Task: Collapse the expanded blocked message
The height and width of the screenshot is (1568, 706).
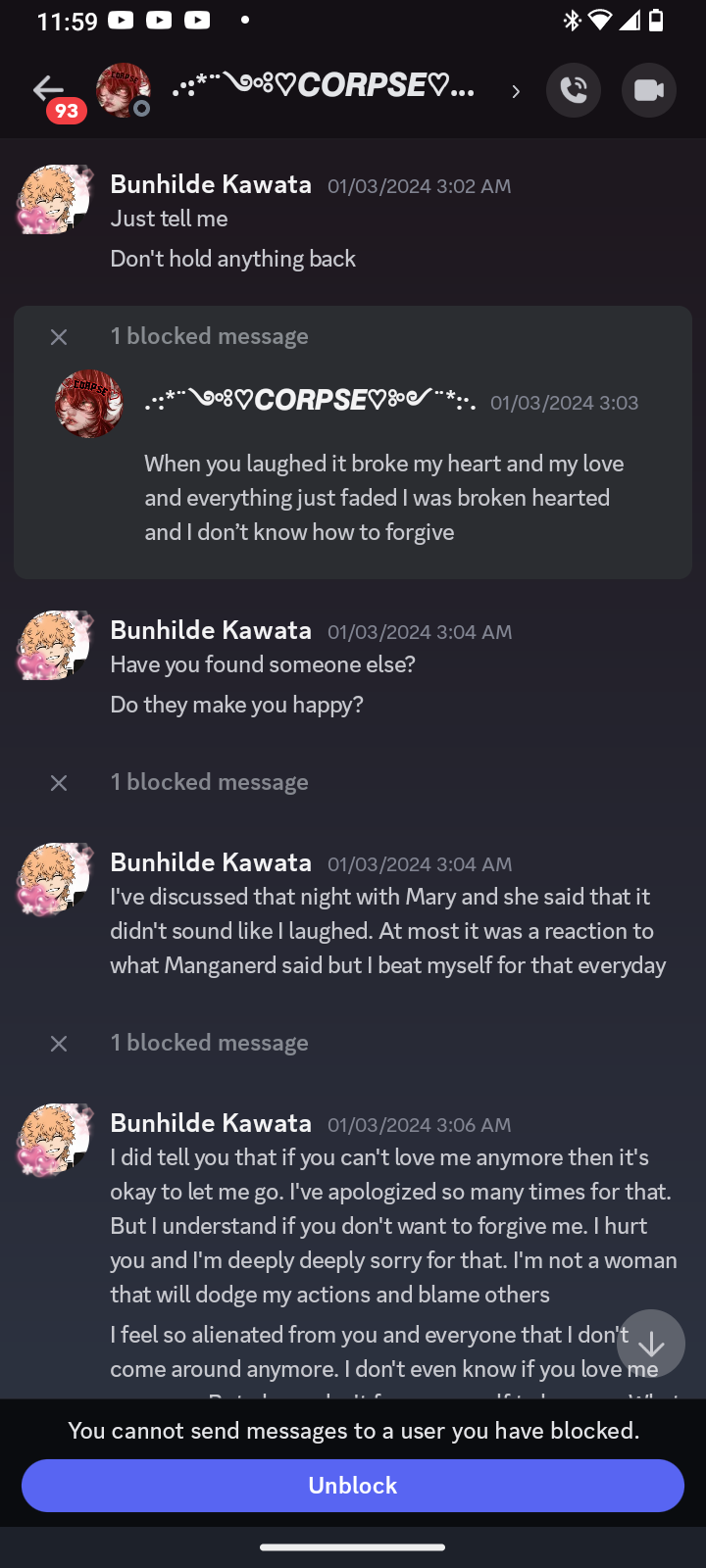Action: 59,337
